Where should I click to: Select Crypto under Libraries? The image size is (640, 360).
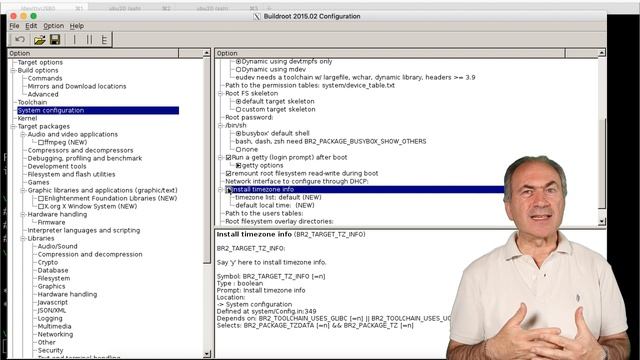48,262
